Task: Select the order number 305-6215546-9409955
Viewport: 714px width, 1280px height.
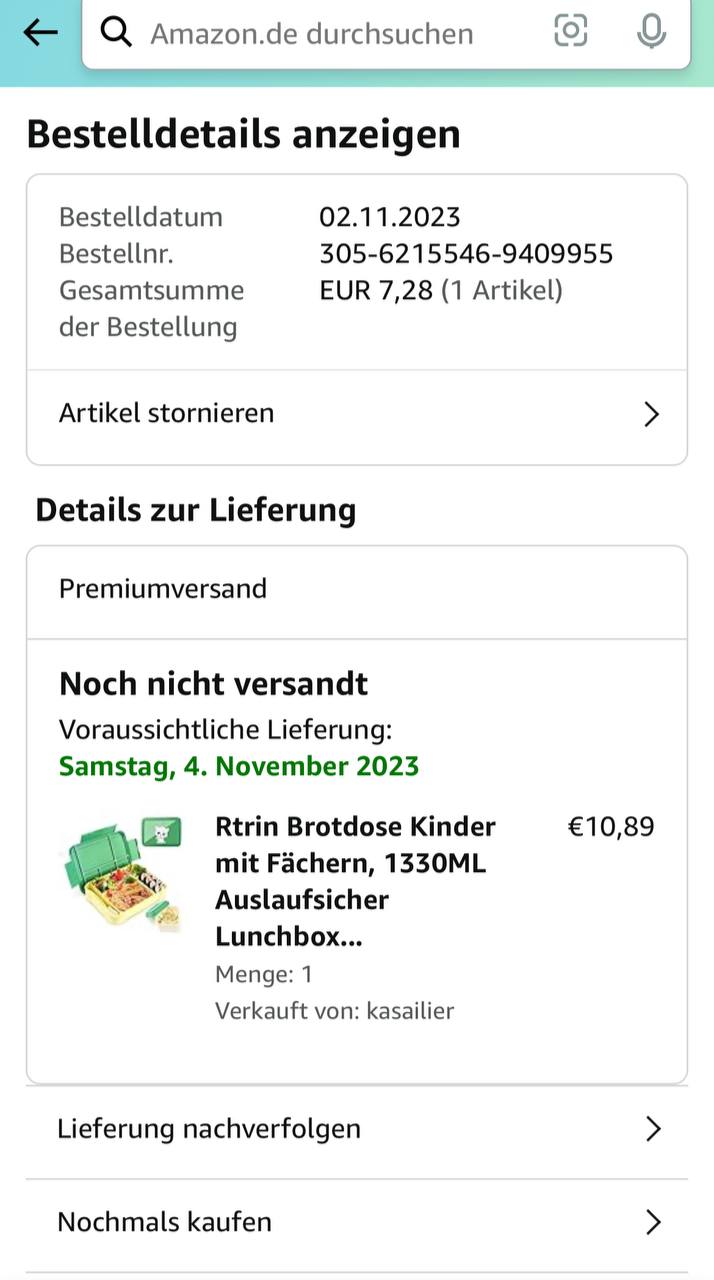Action: click(x=466, y=254)
